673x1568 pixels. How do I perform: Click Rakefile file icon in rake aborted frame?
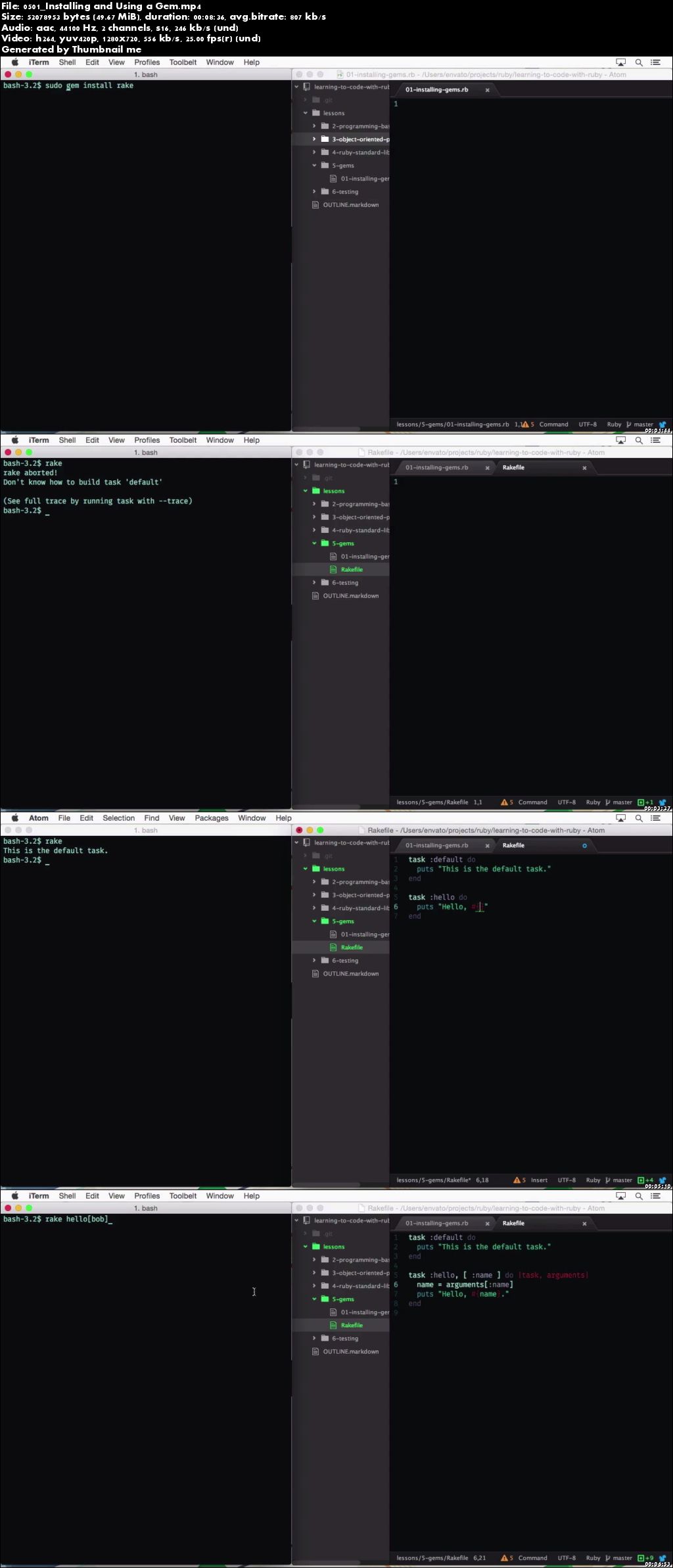[333, 570]
